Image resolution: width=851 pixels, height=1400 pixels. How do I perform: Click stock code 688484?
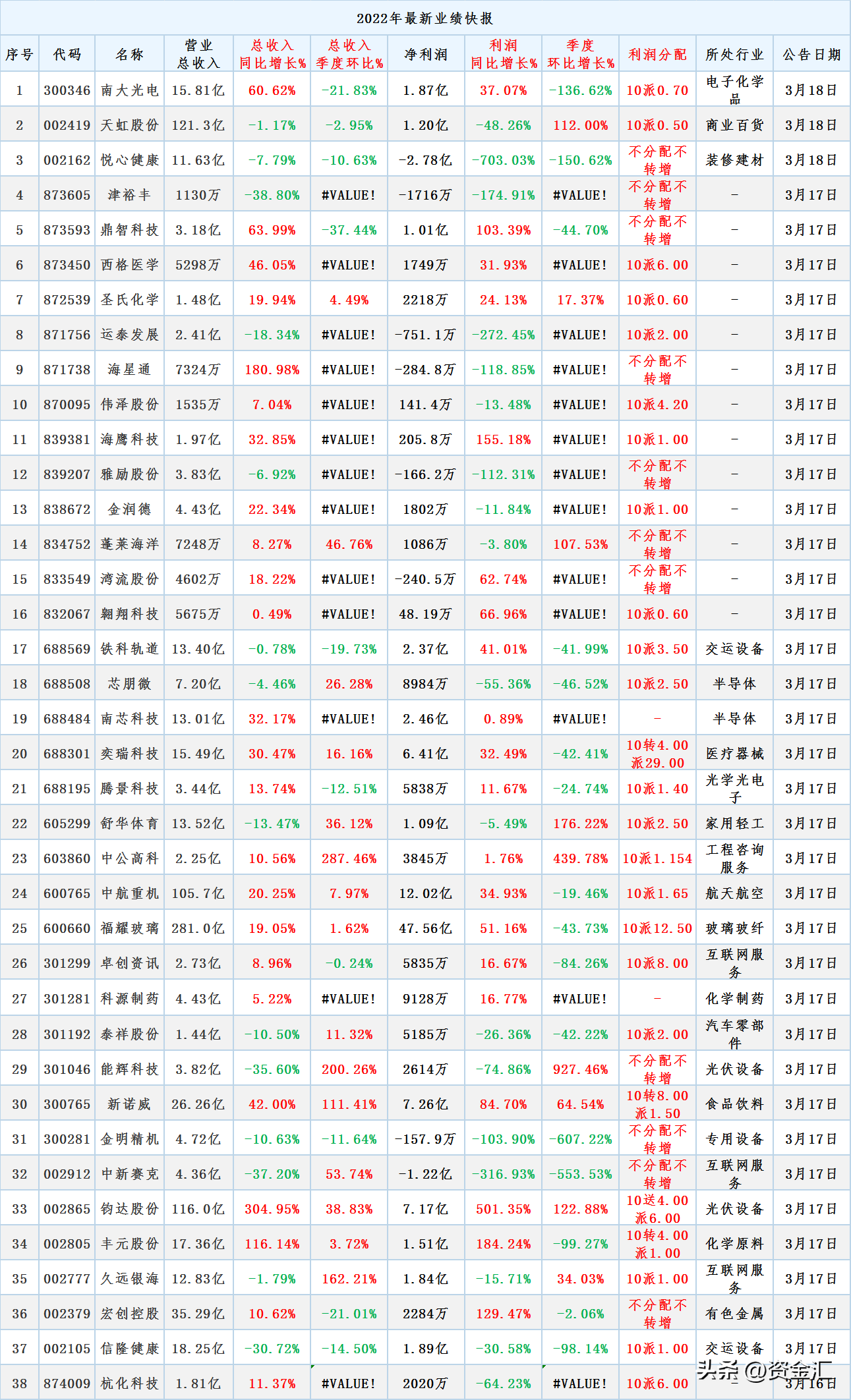67,719
